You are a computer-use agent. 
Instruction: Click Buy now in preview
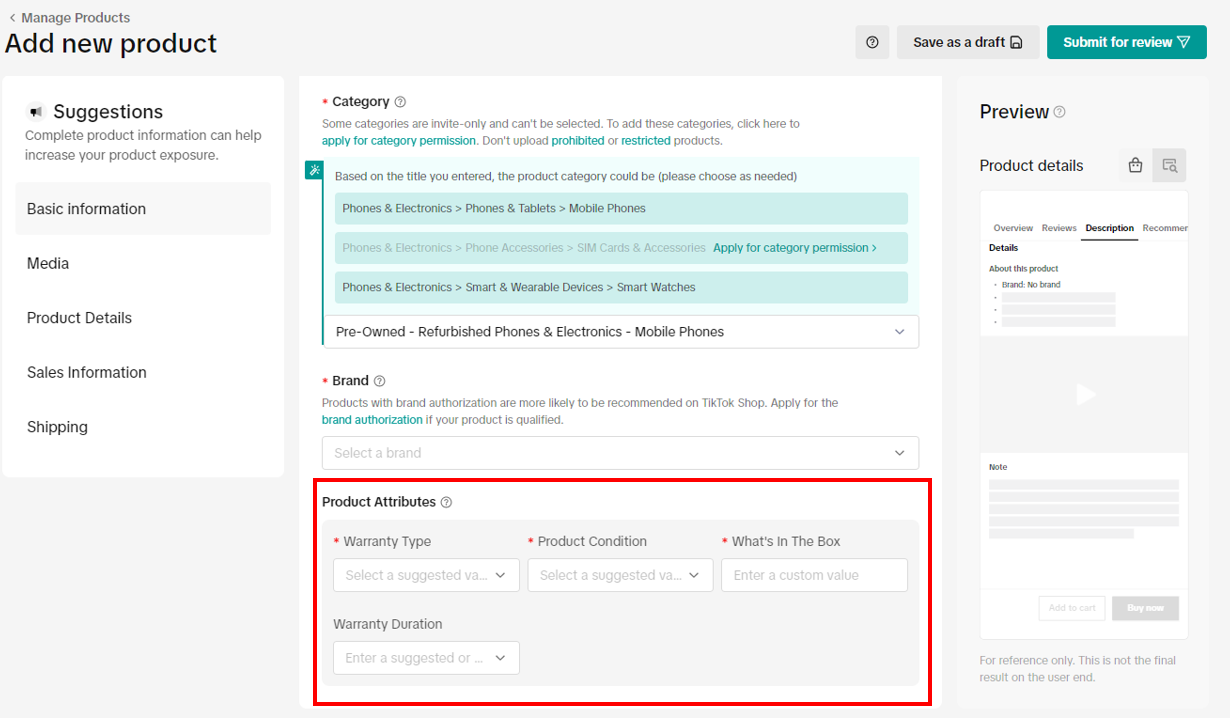(1146, 608)
